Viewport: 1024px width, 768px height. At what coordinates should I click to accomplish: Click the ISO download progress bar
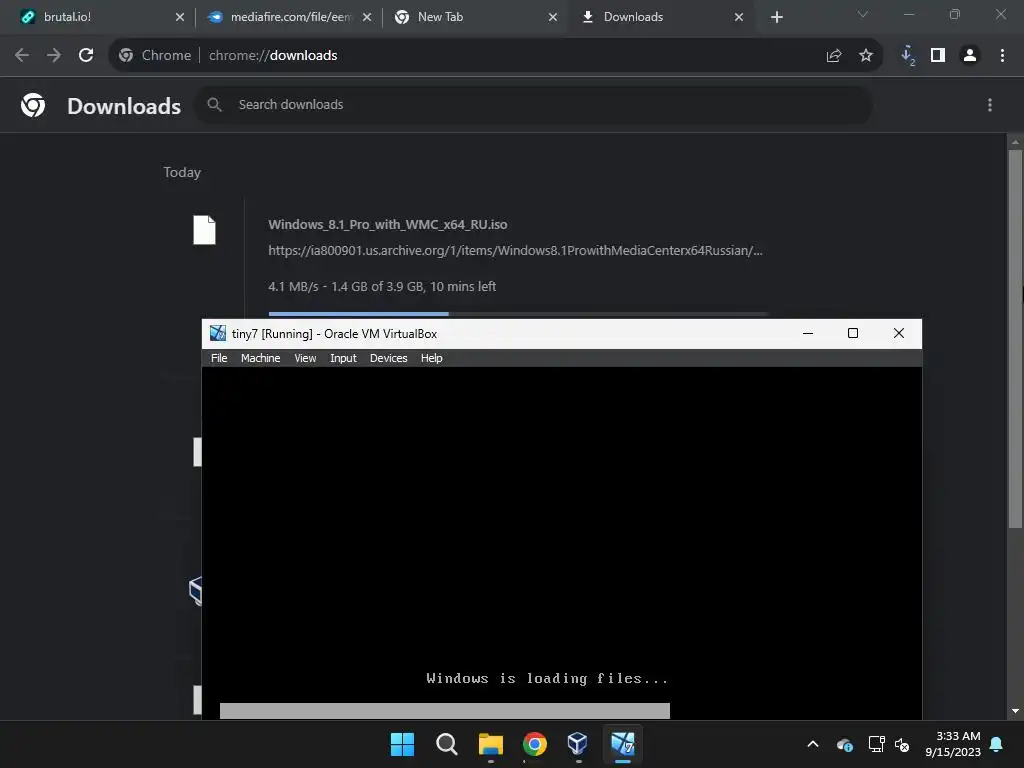[518, 314]
